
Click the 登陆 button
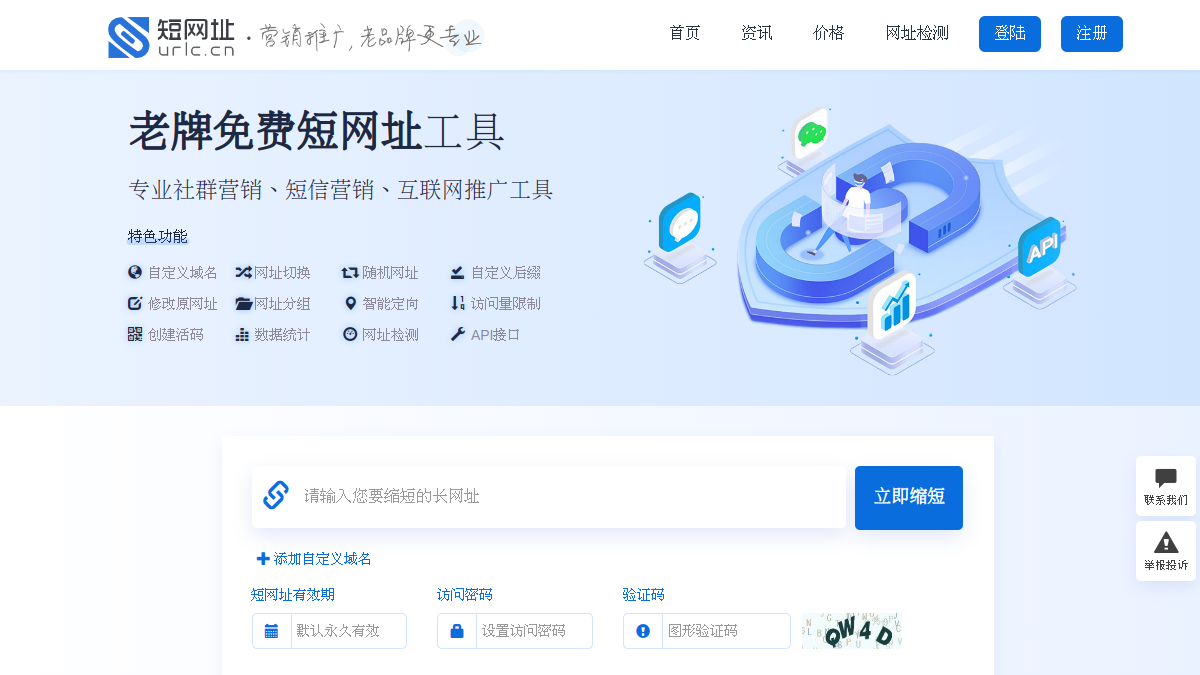point(1010,34)
